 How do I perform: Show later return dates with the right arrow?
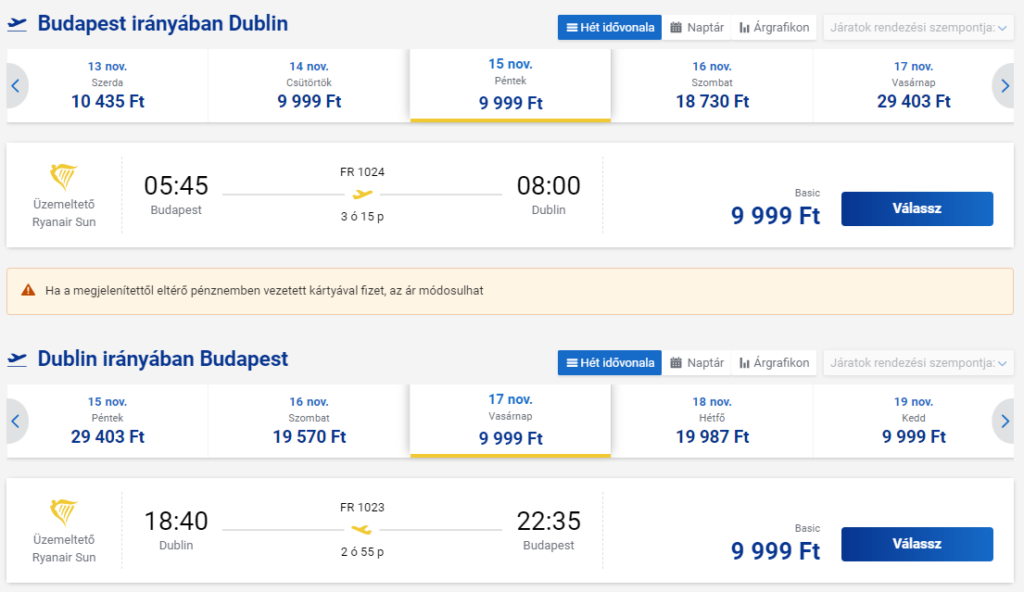coord(1004,421)
